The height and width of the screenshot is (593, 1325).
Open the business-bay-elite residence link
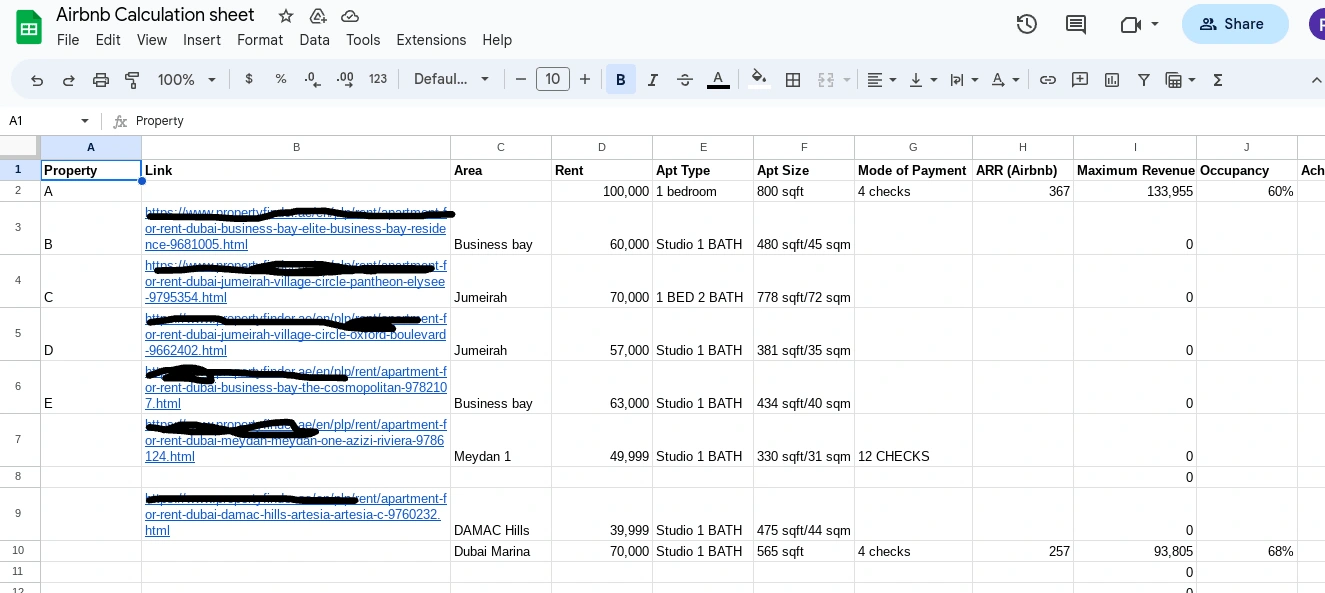click(296, 228)
